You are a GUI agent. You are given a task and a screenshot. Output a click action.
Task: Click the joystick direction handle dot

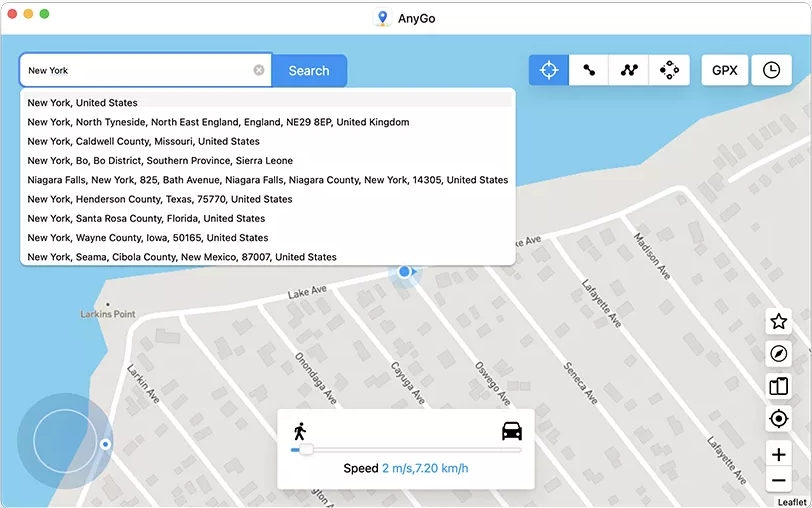click(105, 444)
